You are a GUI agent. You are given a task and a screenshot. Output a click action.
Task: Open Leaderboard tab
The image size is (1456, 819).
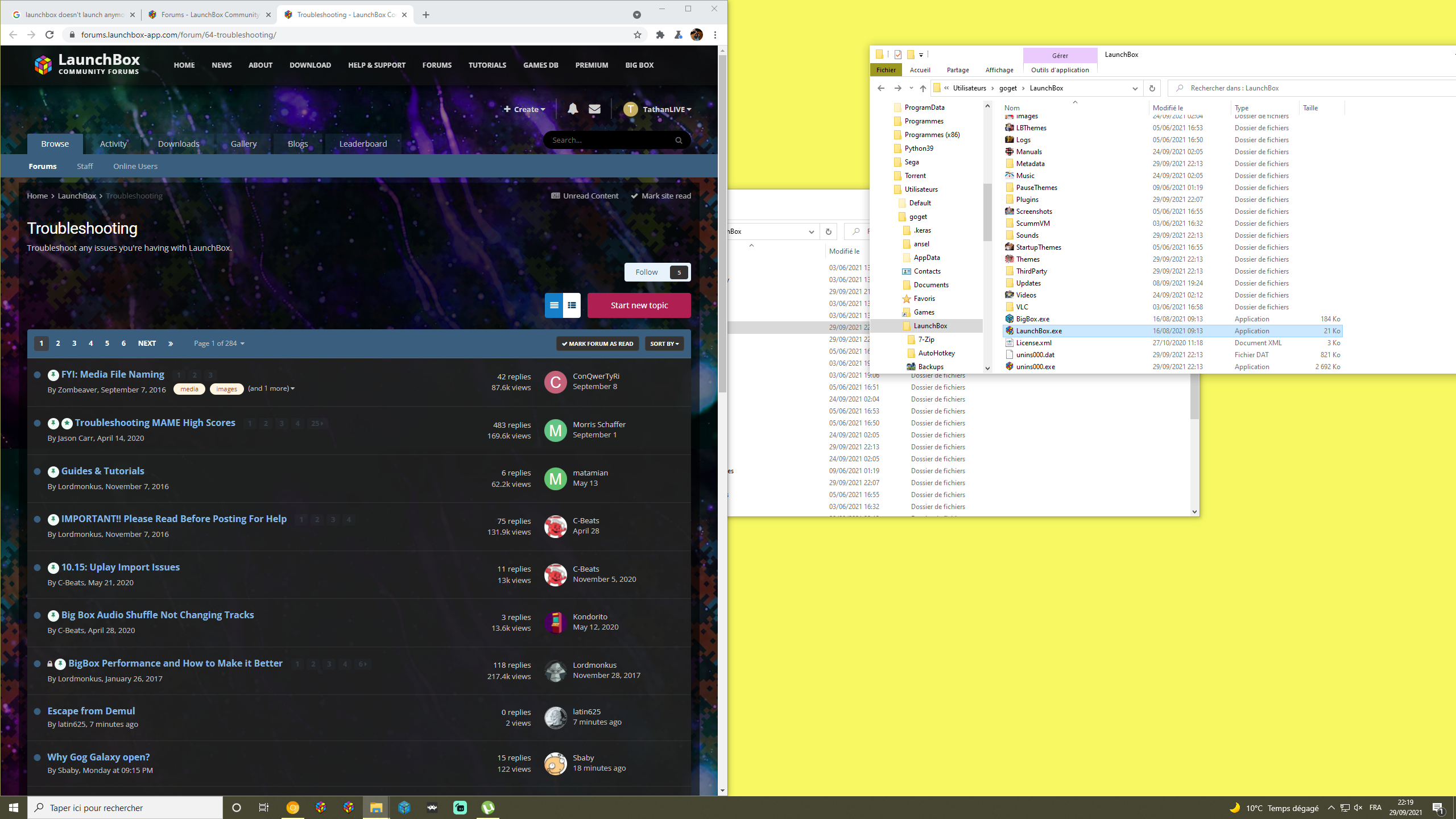363,144
